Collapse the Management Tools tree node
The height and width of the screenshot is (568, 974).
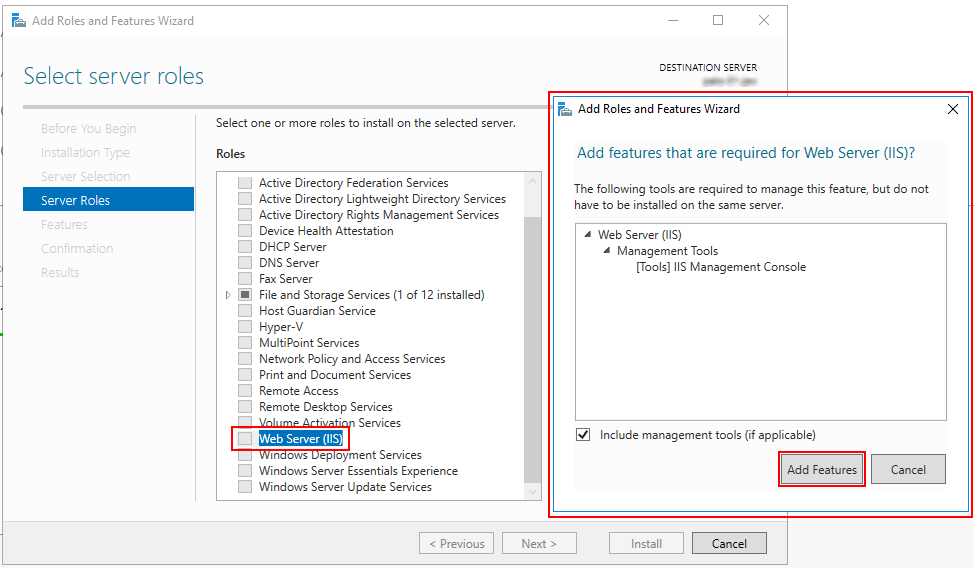[606, 251]
